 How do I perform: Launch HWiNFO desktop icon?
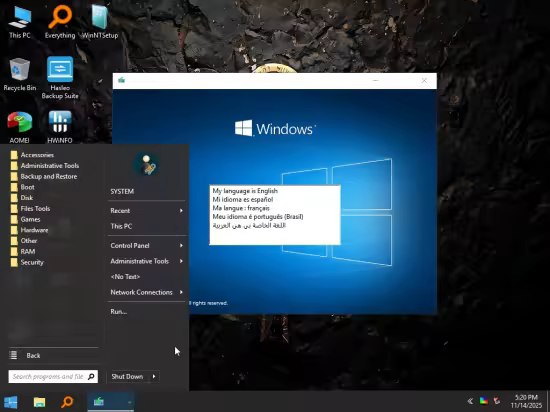(60, 127)
